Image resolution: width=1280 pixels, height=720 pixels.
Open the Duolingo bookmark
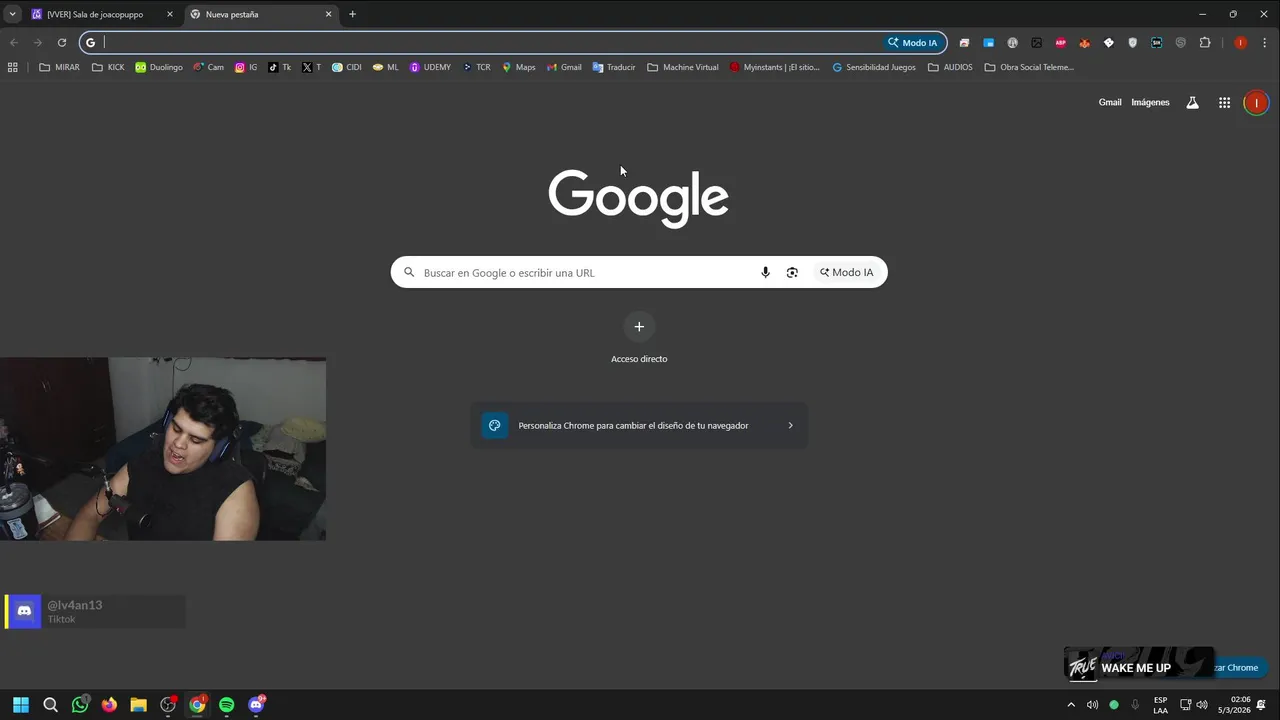pyautogui.click(x=159, y=67)
